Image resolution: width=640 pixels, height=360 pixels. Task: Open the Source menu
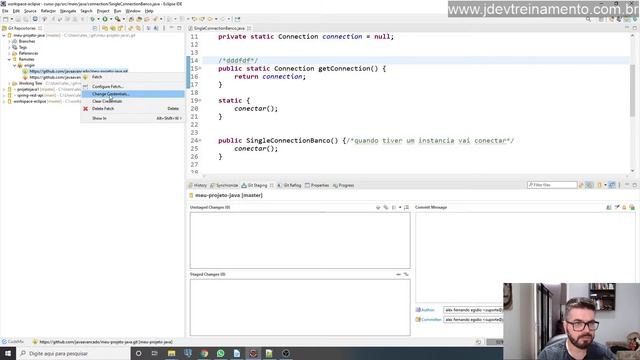[x=30, y=11]
